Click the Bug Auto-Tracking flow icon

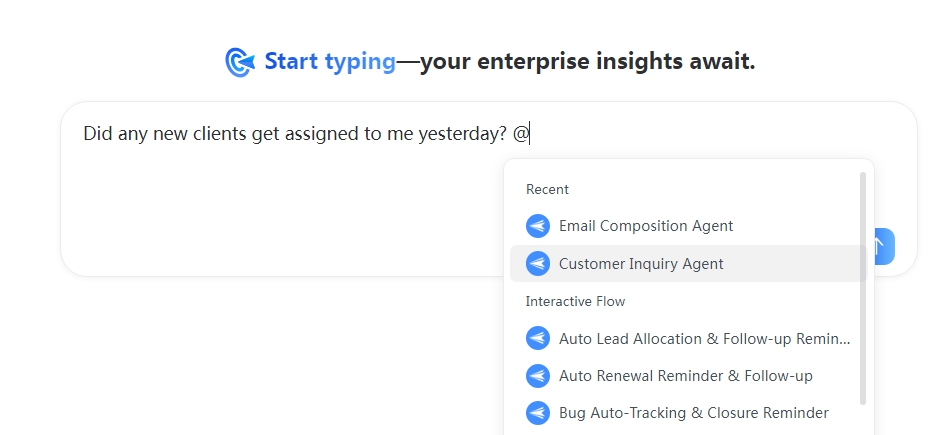pyautogui.click(x=537, y=413)
